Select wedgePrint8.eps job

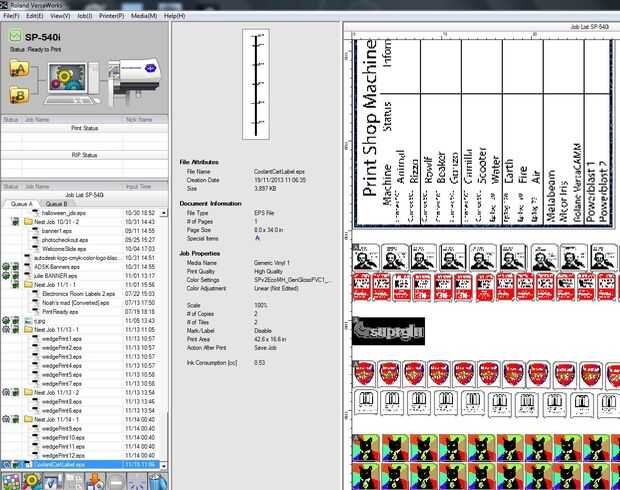(61, 401)
